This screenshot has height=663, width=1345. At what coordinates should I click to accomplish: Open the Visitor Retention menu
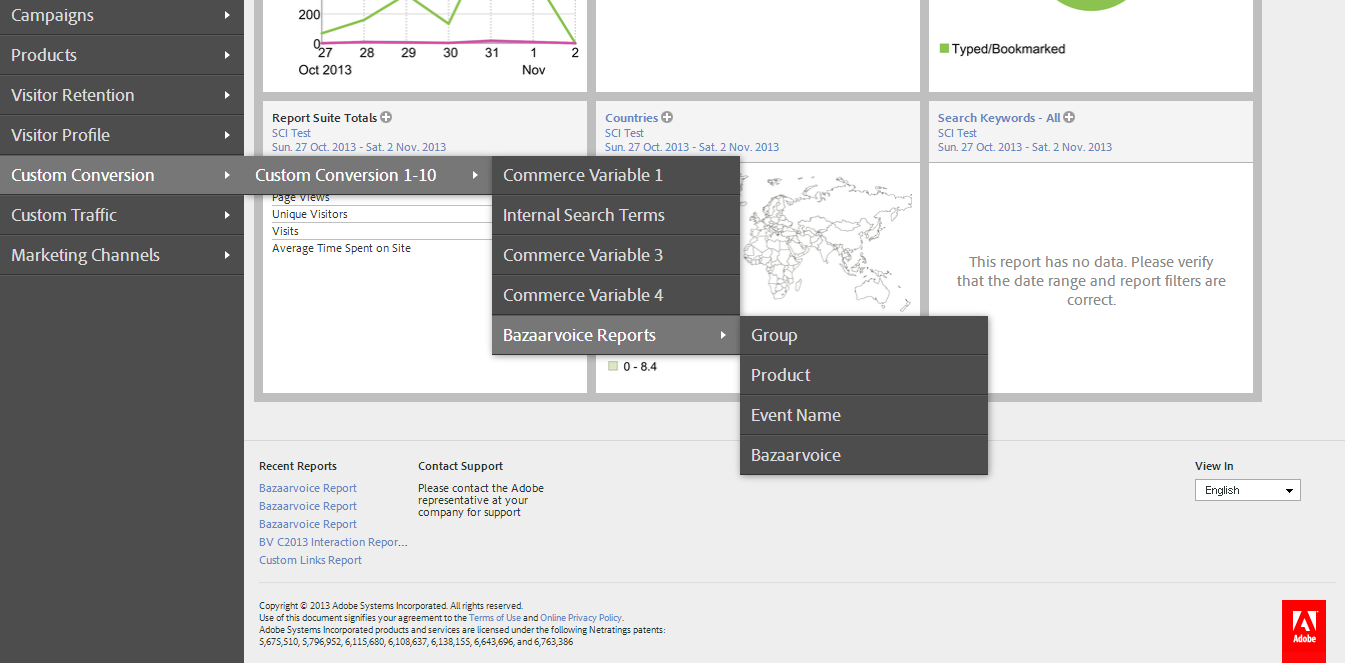(x=122, y=95)
